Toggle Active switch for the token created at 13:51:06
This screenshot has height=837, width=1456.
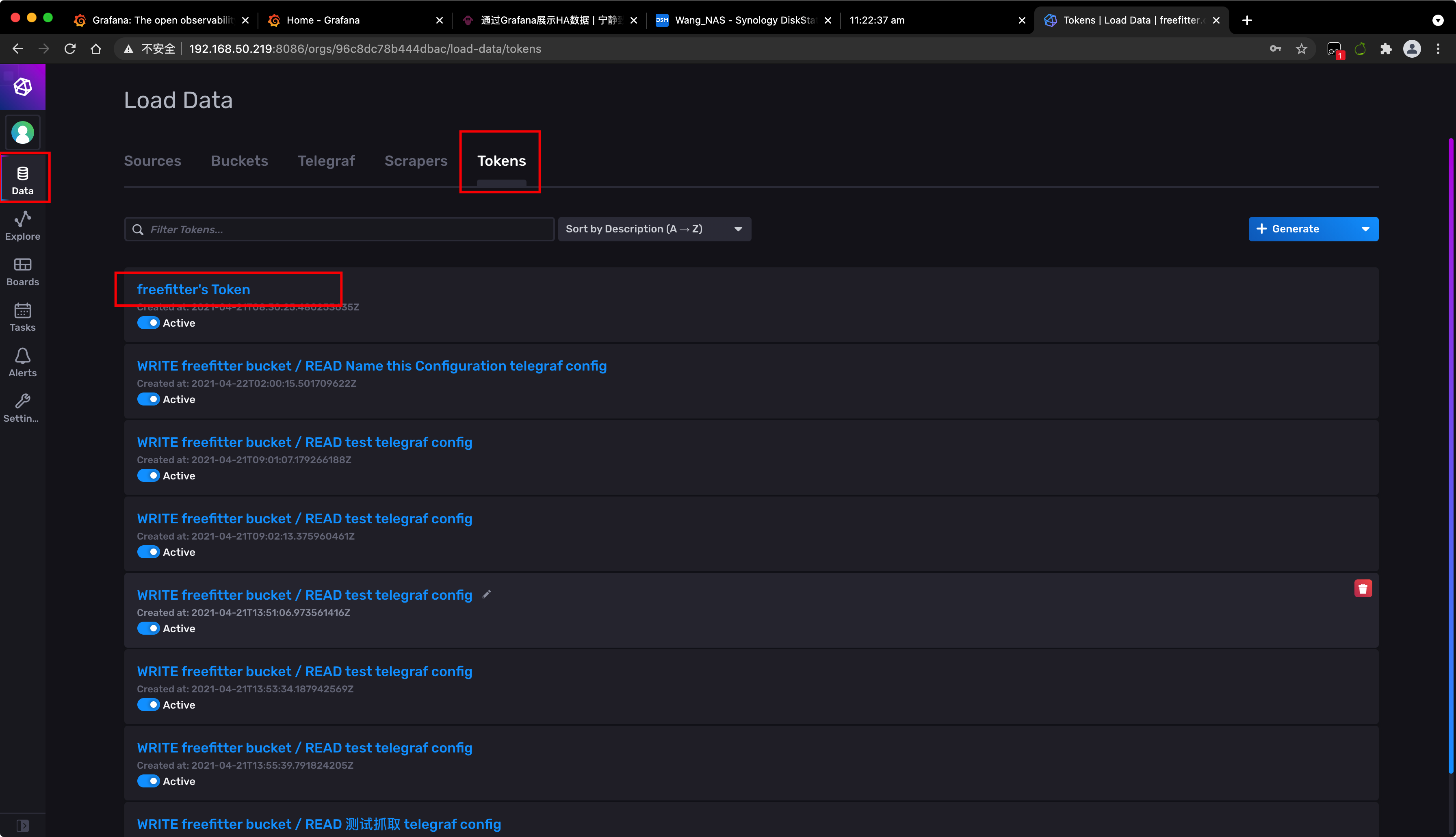pos(148,628)
